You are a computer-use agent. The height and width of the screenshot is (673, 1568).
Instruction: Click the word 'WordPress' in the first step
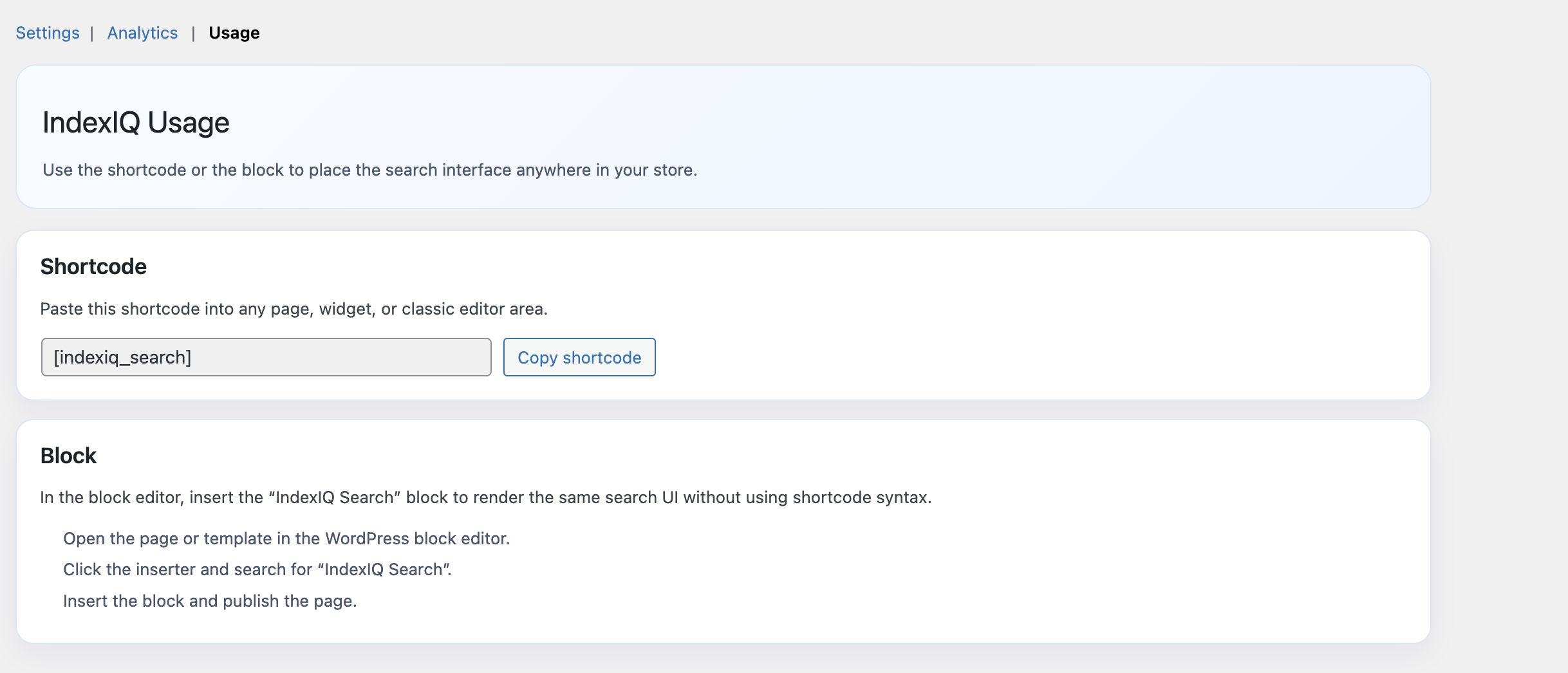tap(367, 539)
